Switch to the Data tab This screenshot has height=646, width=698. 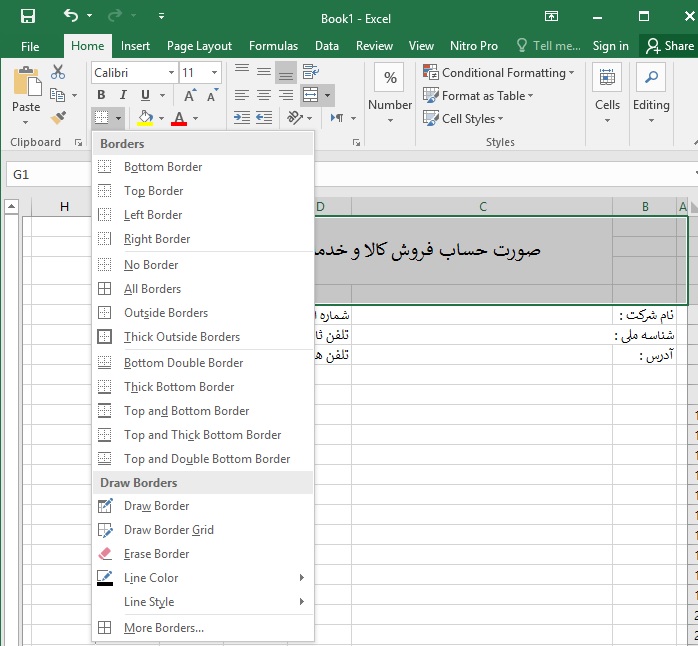[327, 46]
